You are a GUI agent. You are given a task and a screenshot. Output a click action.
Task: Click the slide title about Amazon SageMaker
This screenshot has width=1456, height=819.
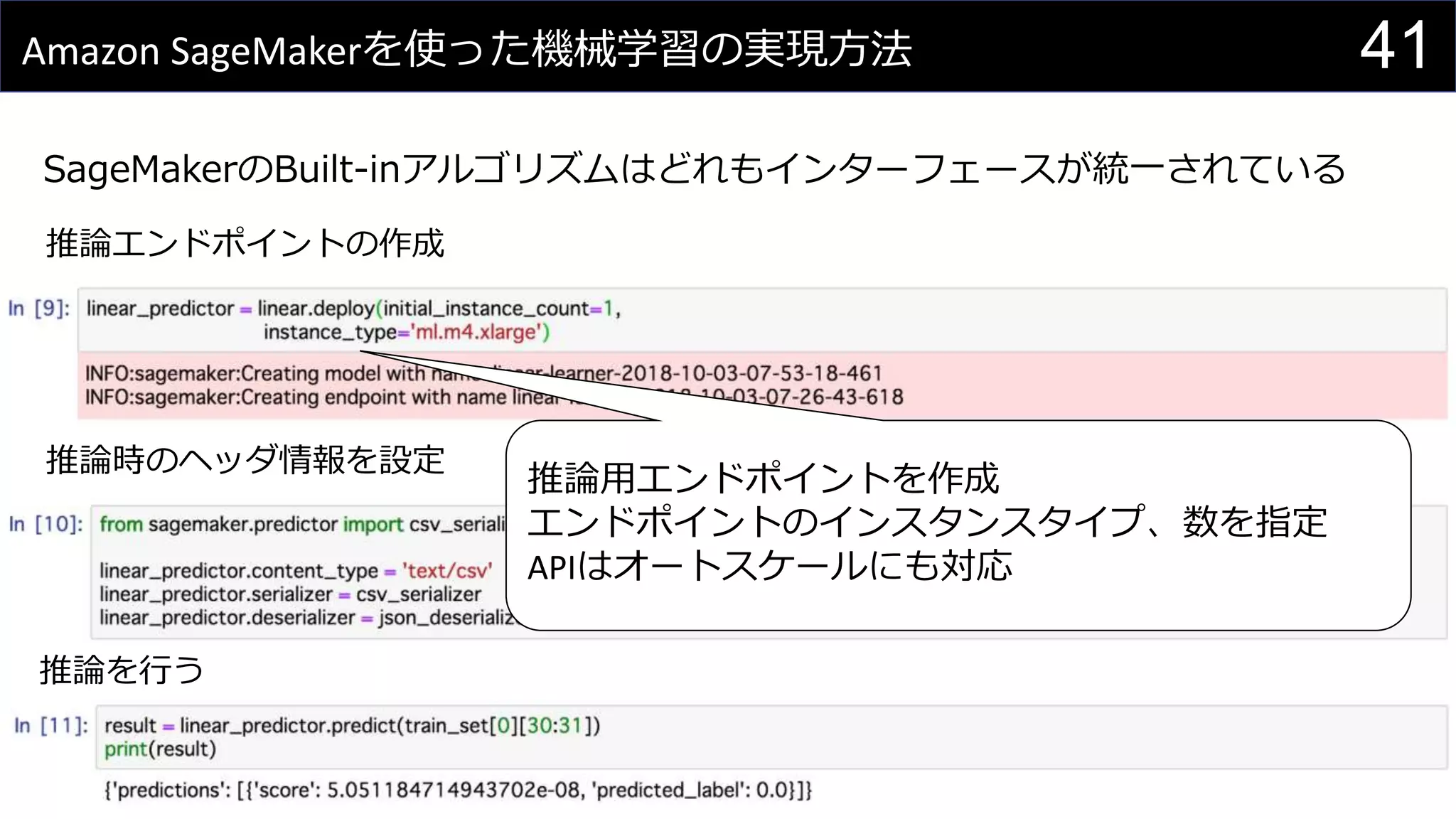467,50
